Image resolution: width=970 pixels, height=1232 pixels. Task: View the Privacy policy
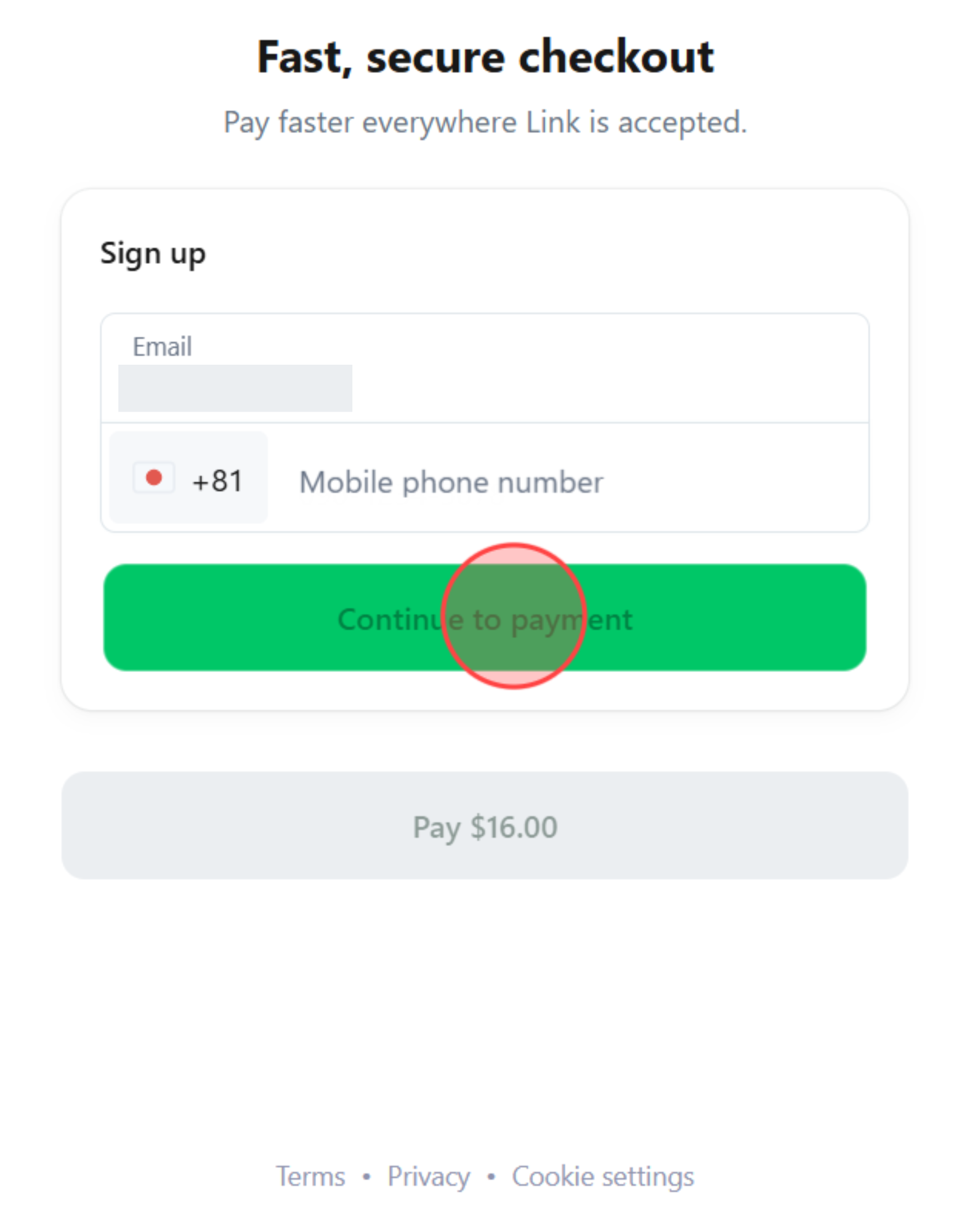click(429, 1175)
